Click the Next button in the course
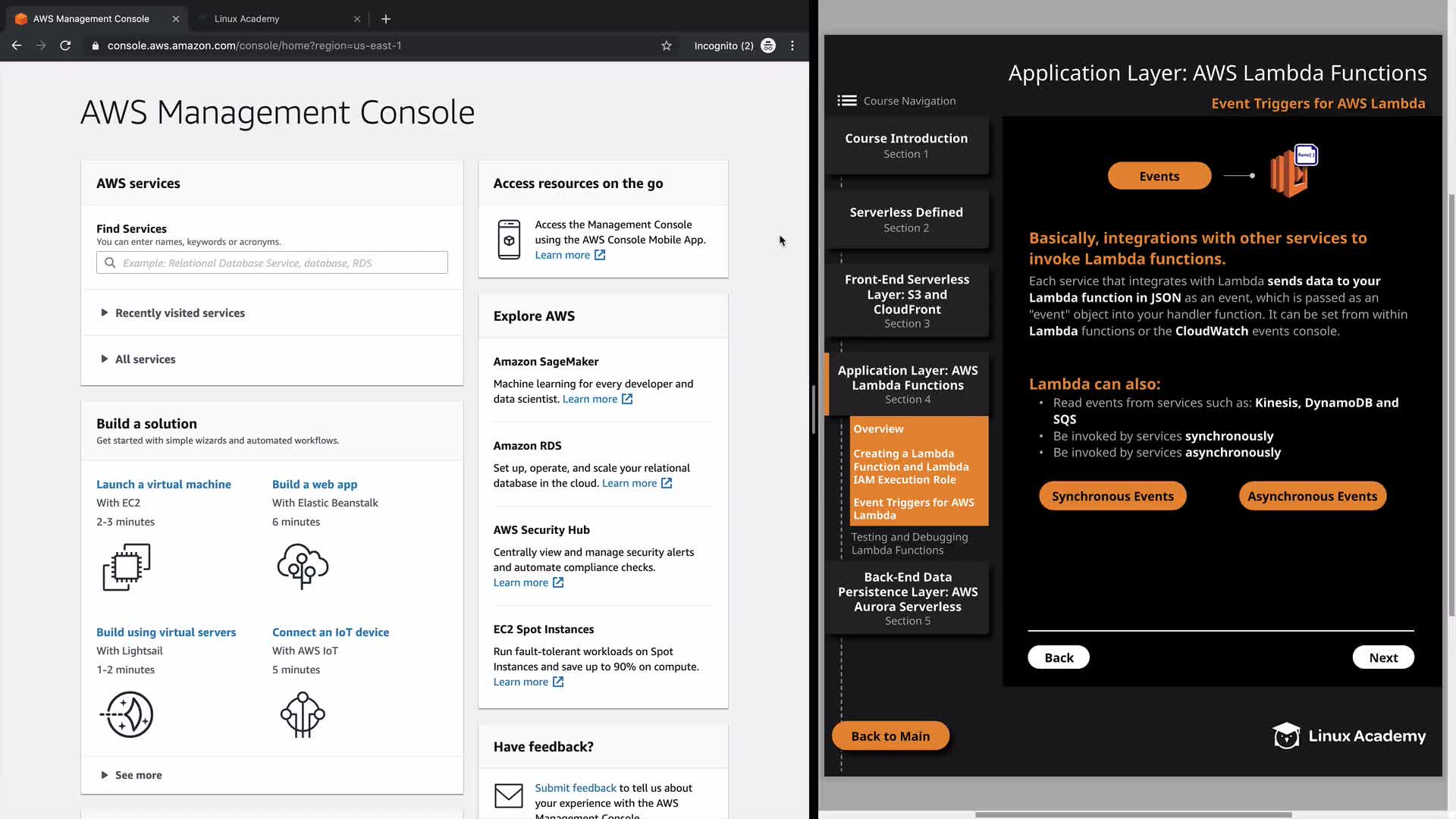1456x819 pixels. pos(1382,657)
